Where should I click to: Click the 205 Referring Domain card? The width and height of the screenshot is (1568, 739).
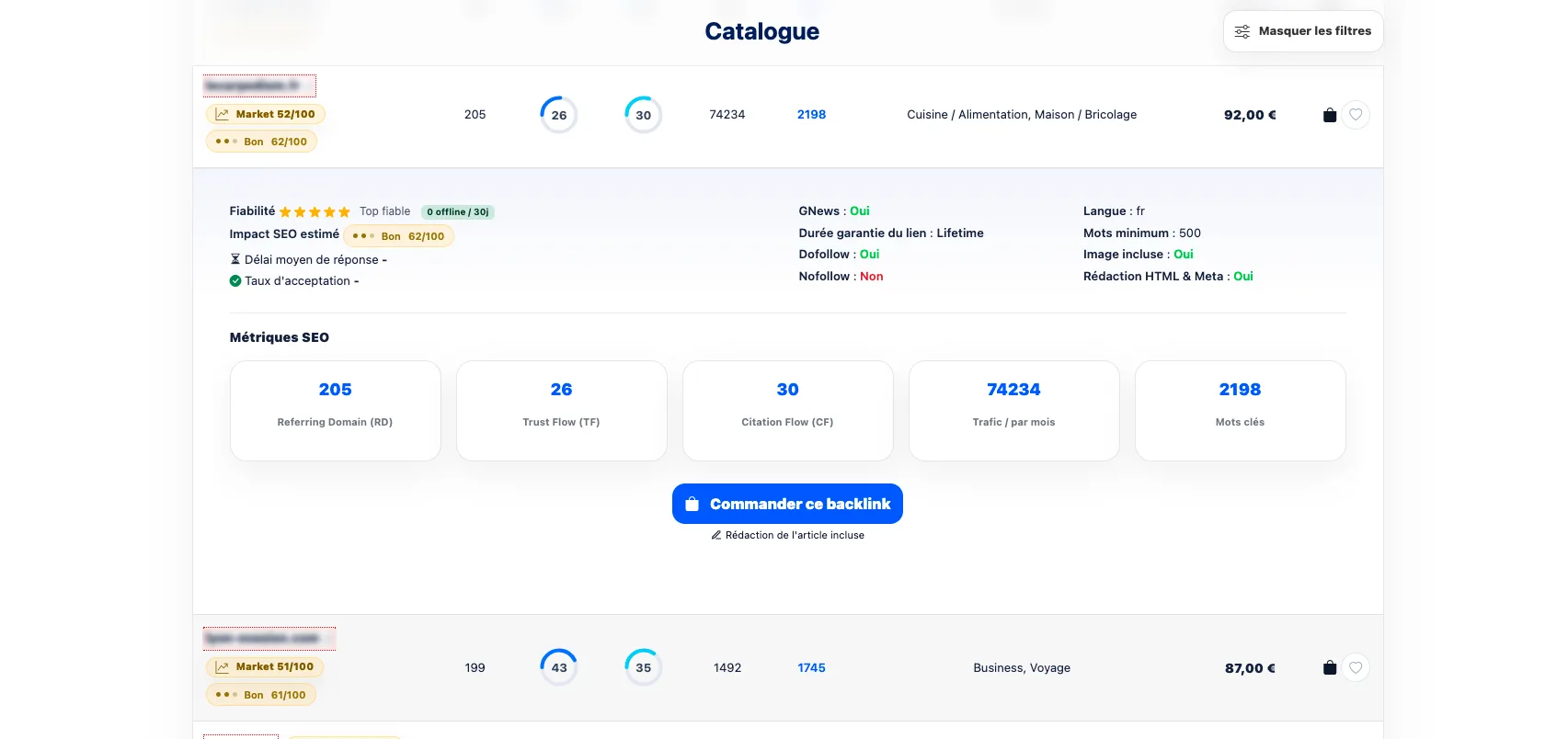tap(335, 411)
